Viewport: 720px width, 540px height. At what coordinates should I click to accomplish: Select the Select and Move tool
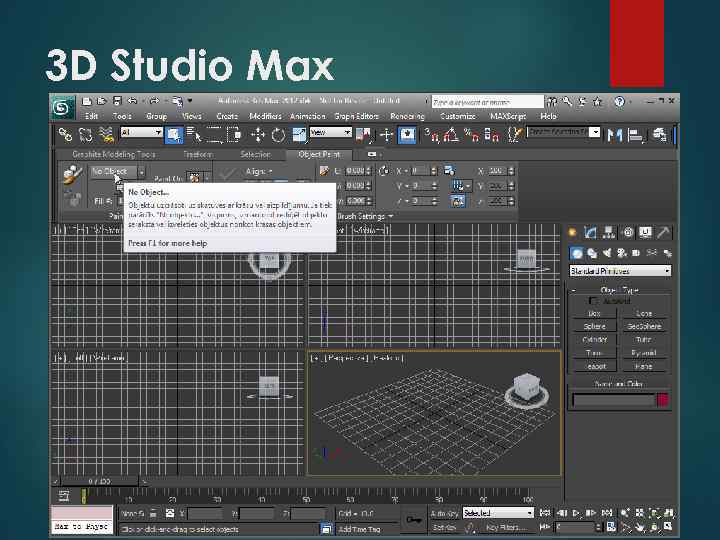[x=257, y=135]
